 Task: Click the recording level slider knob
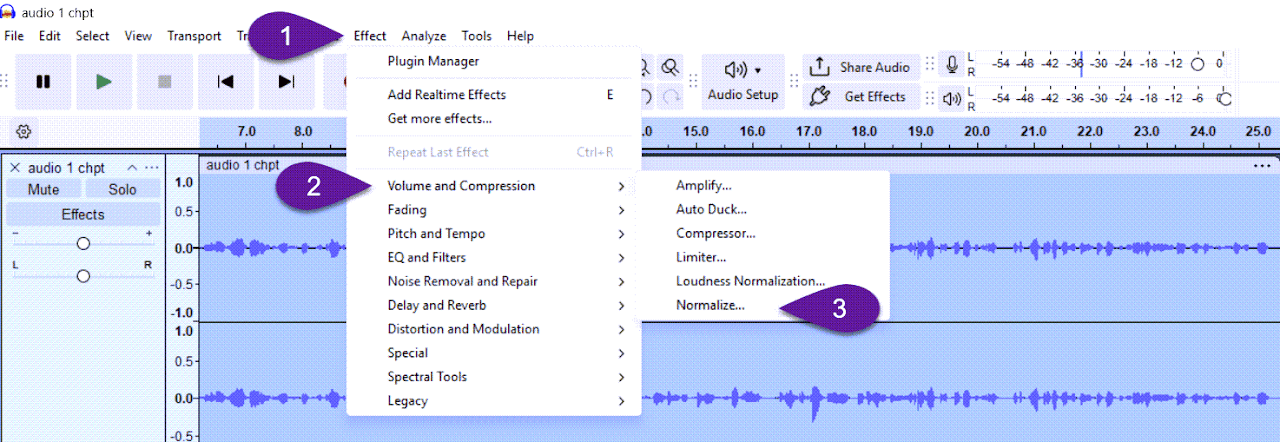click(1198, 64)
